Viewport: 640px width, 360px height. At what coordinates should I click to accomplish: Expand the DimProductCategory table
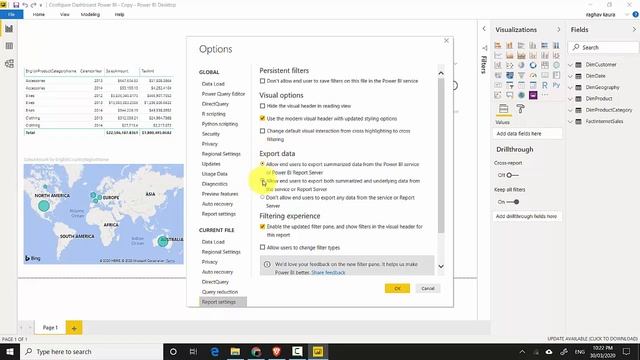click(x=571, y=110)
